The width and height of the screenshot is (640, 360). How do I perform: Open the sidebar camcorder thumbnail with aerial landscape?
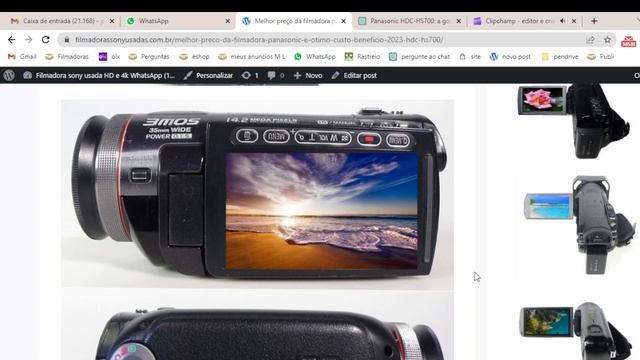pyautogui.click(x=576, y=331)
